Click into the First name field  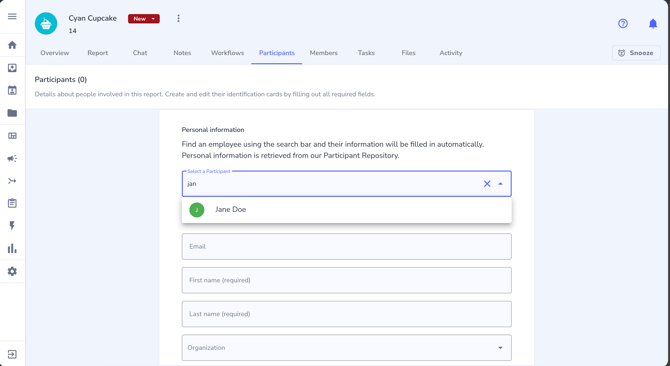coord(347,280)
